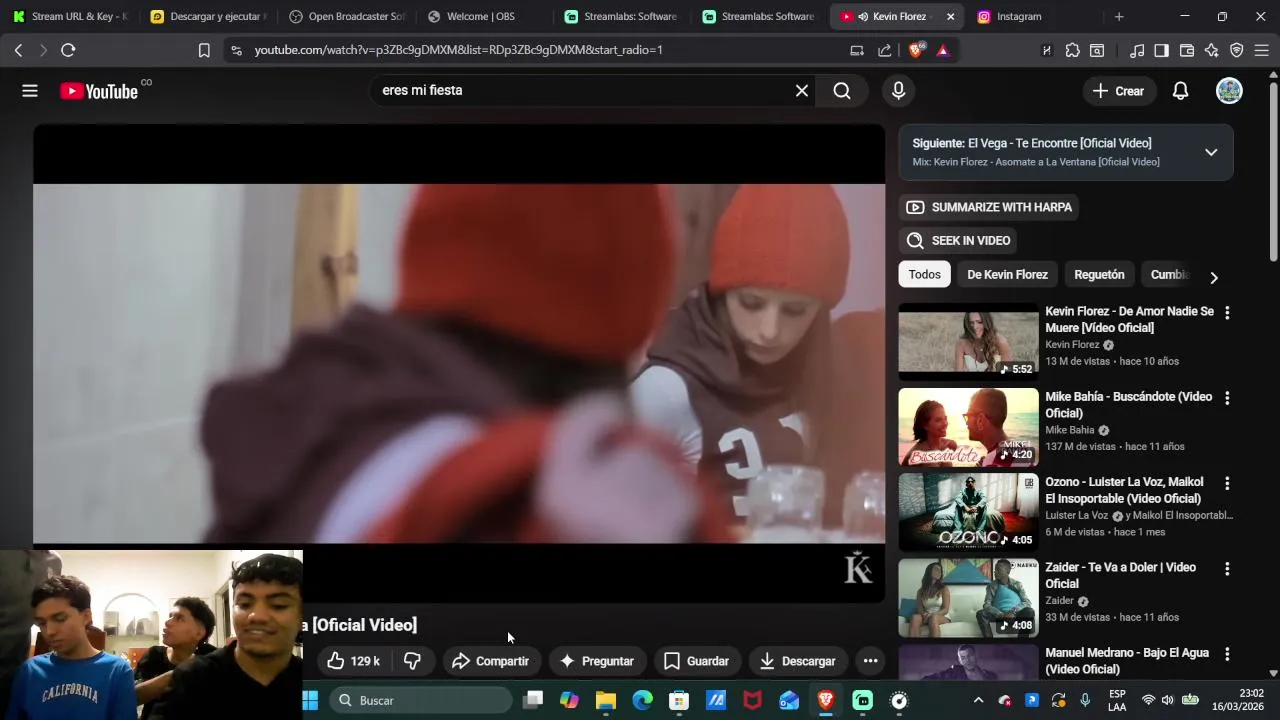Screen dimensions: 1280x720
Task: Select the Cumbia filter chip
Action: 1169,274
